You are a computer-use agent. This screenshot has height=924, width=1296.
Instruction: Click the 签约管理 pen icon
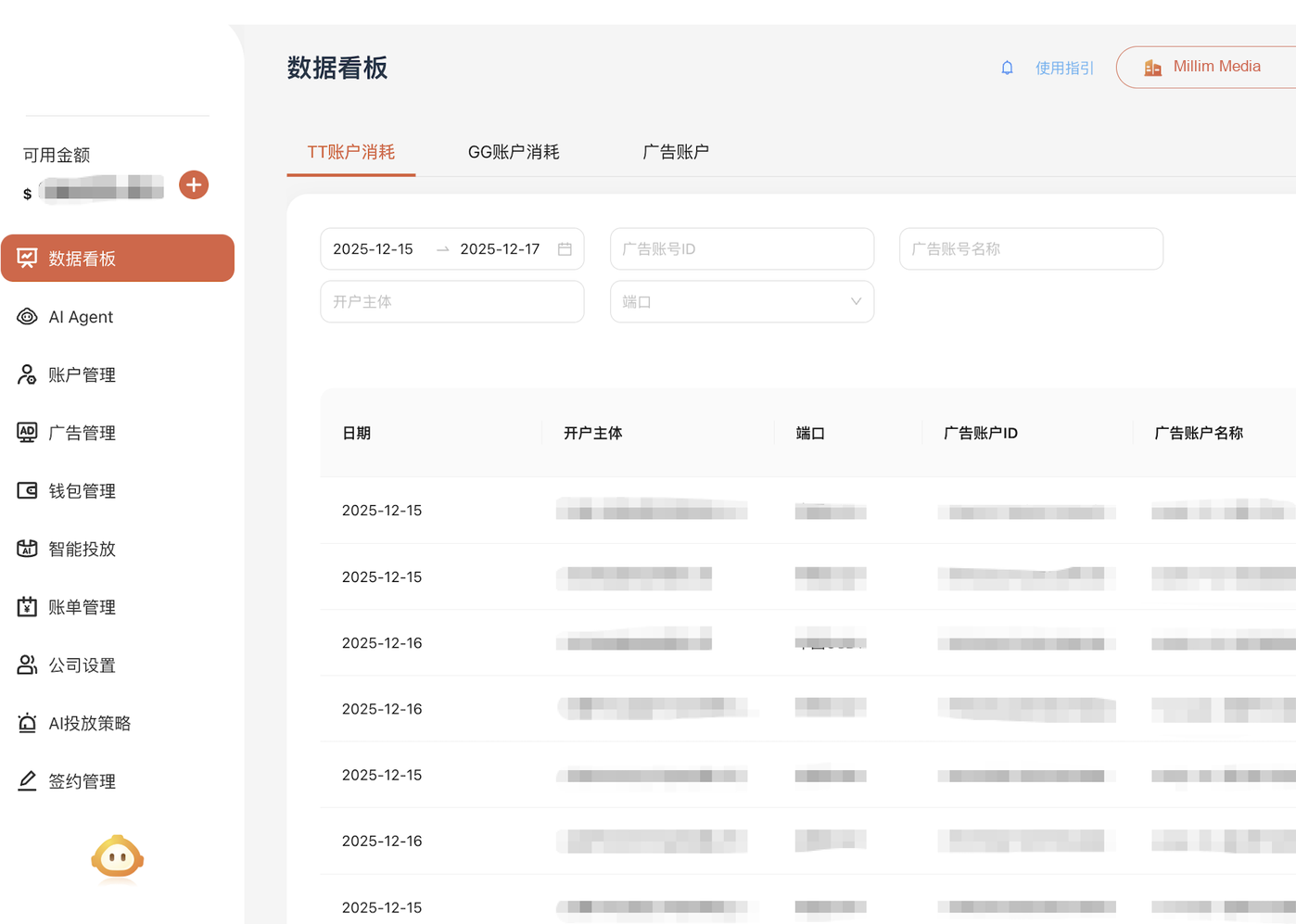click(27, 781)
